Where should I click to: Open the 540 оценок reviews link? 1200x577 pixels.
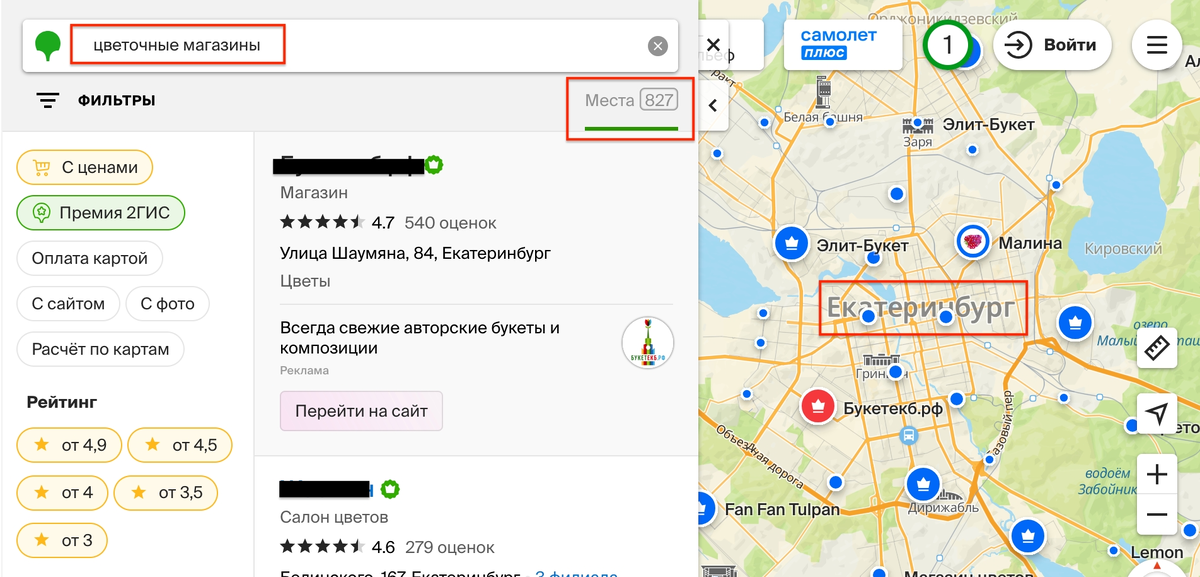pos(450,223)
